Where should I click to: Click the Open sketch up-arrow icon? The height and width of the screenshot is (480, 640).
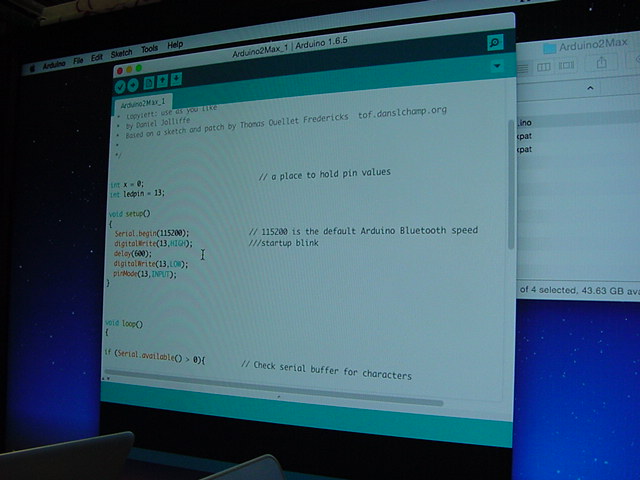[162, 81]
